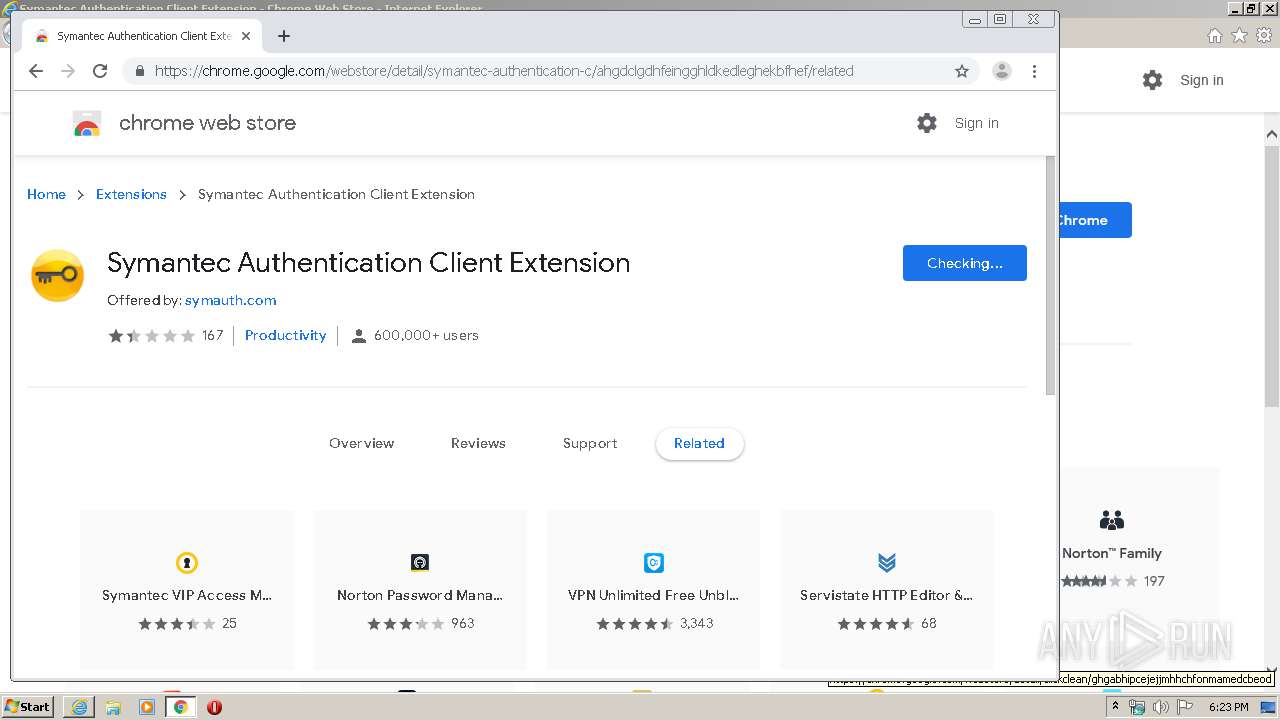Switch to the Reviews tab
The height and width of the screenshot is (720, 1280).
[478, 443]
